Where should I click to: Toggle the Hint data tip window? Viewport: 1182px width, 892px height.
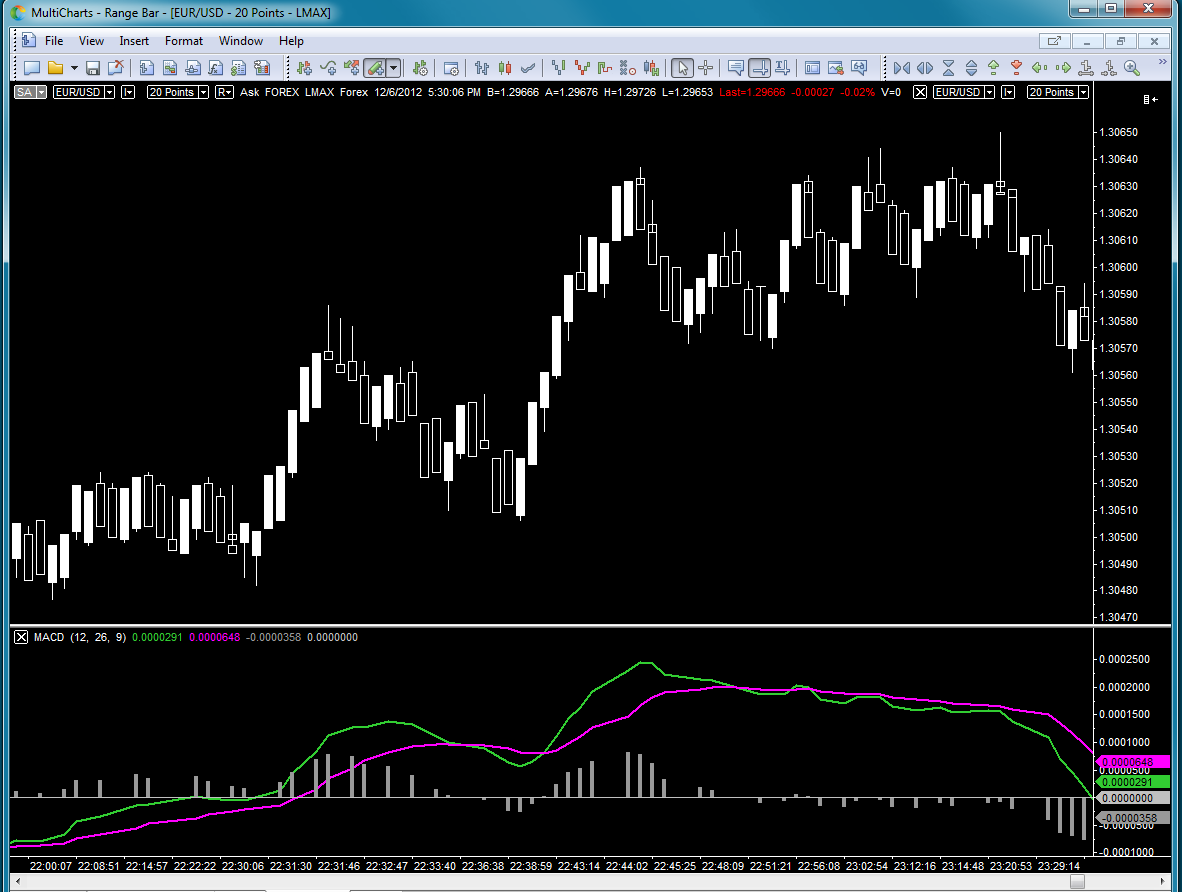click(736, 69)
